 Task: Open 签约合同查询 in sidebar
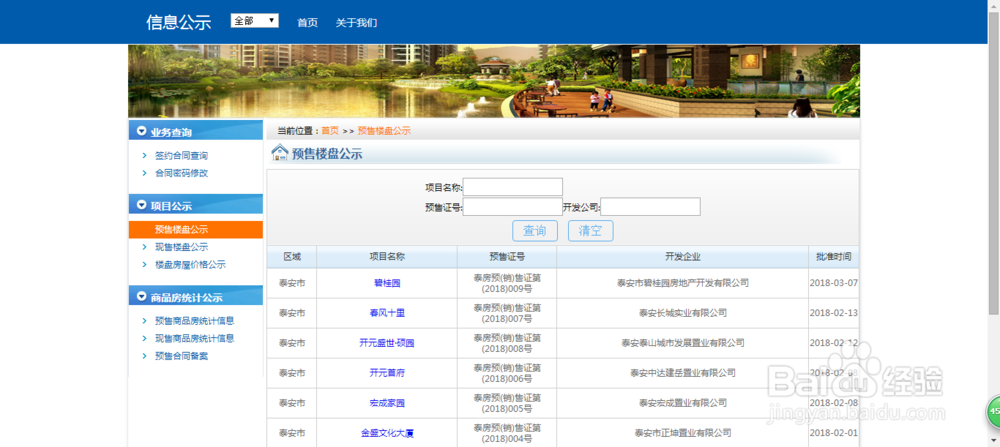(182, 156)
